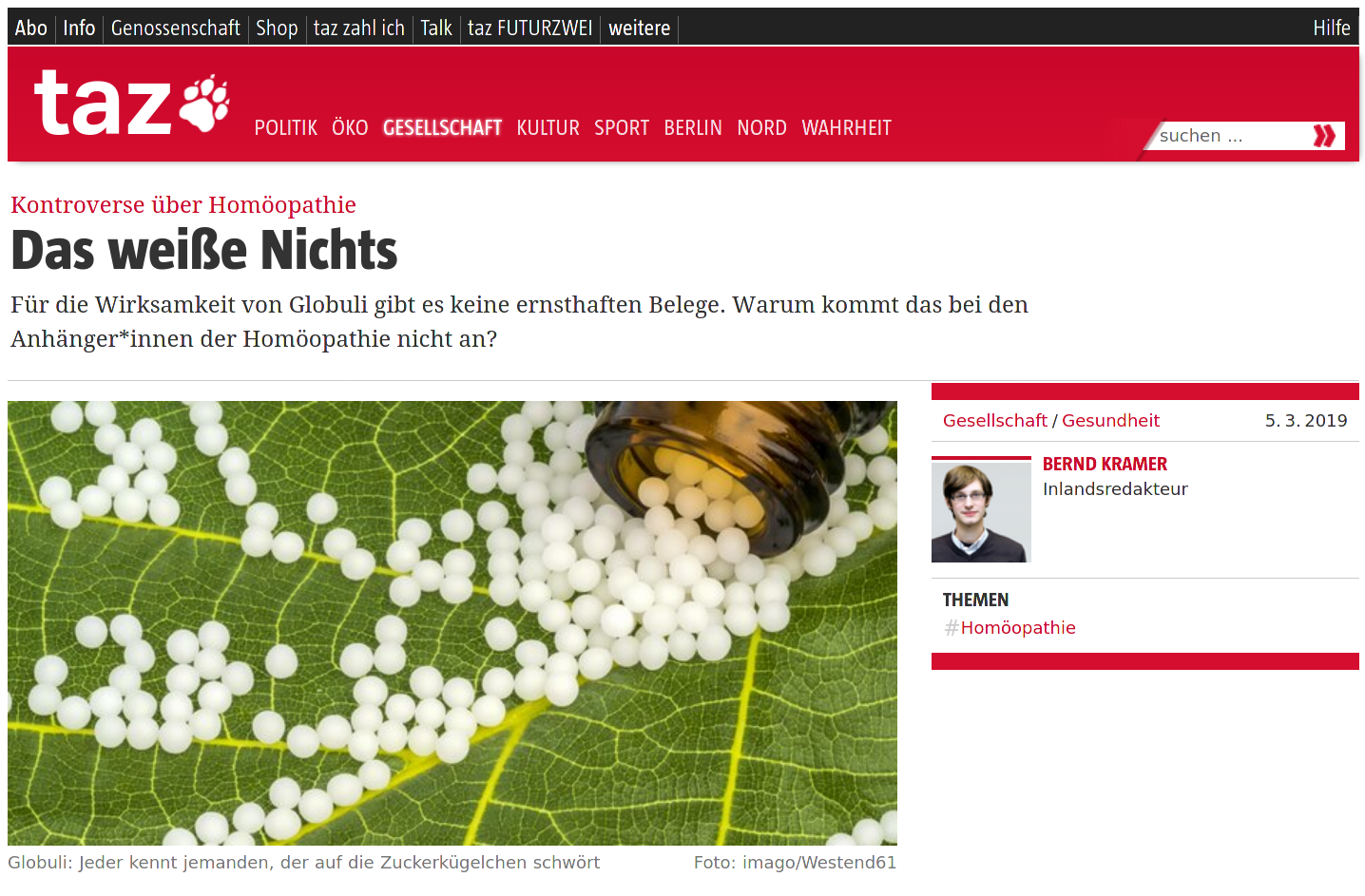Submit search with red arrow icon
This screenshot has height=896, width=1365.
pyautogui.click(x=1324, y=136)
